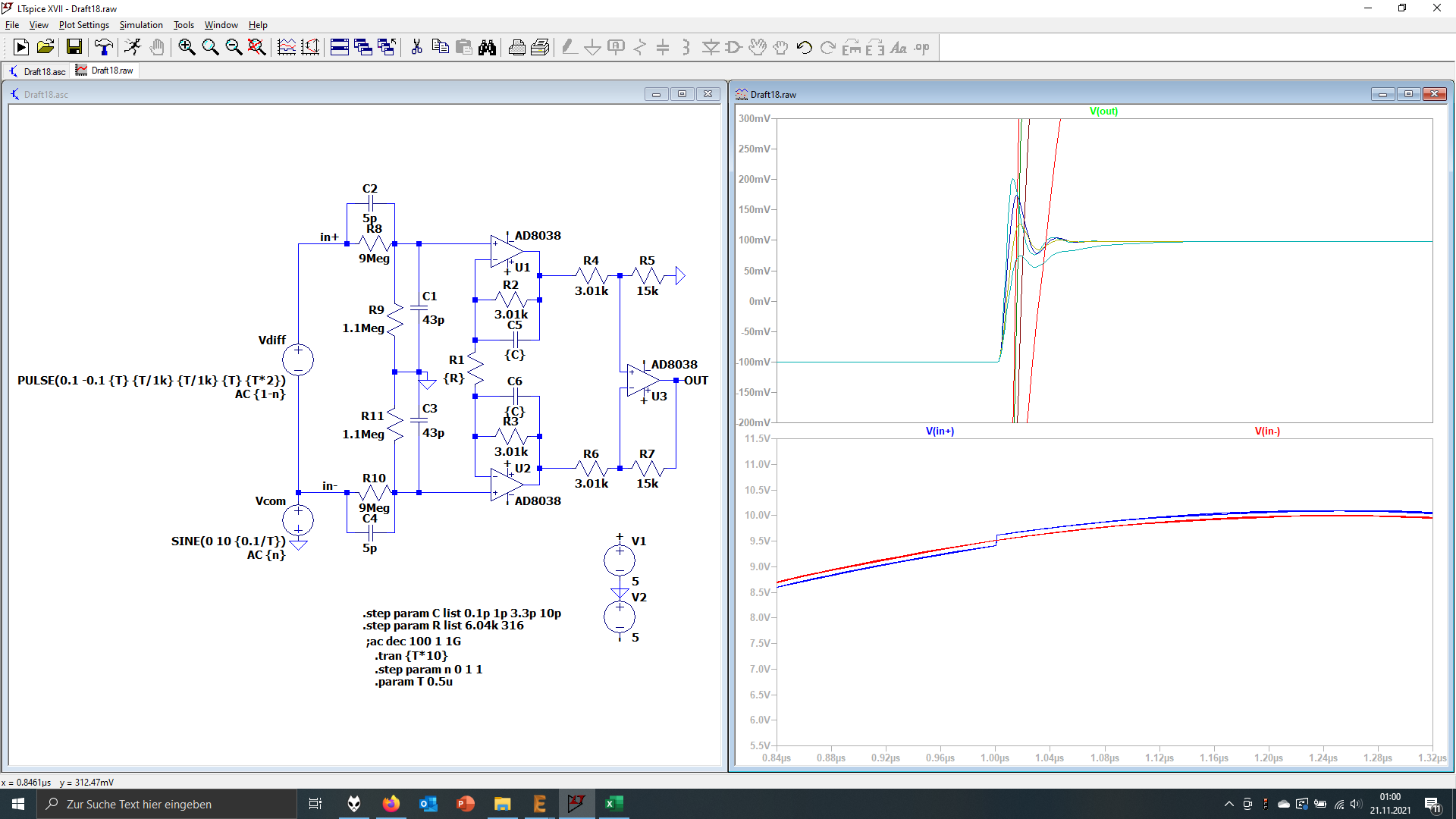Click the Pick Visible Traces icon
Viewport: 1456px width, 819px height.
[x=287, y=47]
